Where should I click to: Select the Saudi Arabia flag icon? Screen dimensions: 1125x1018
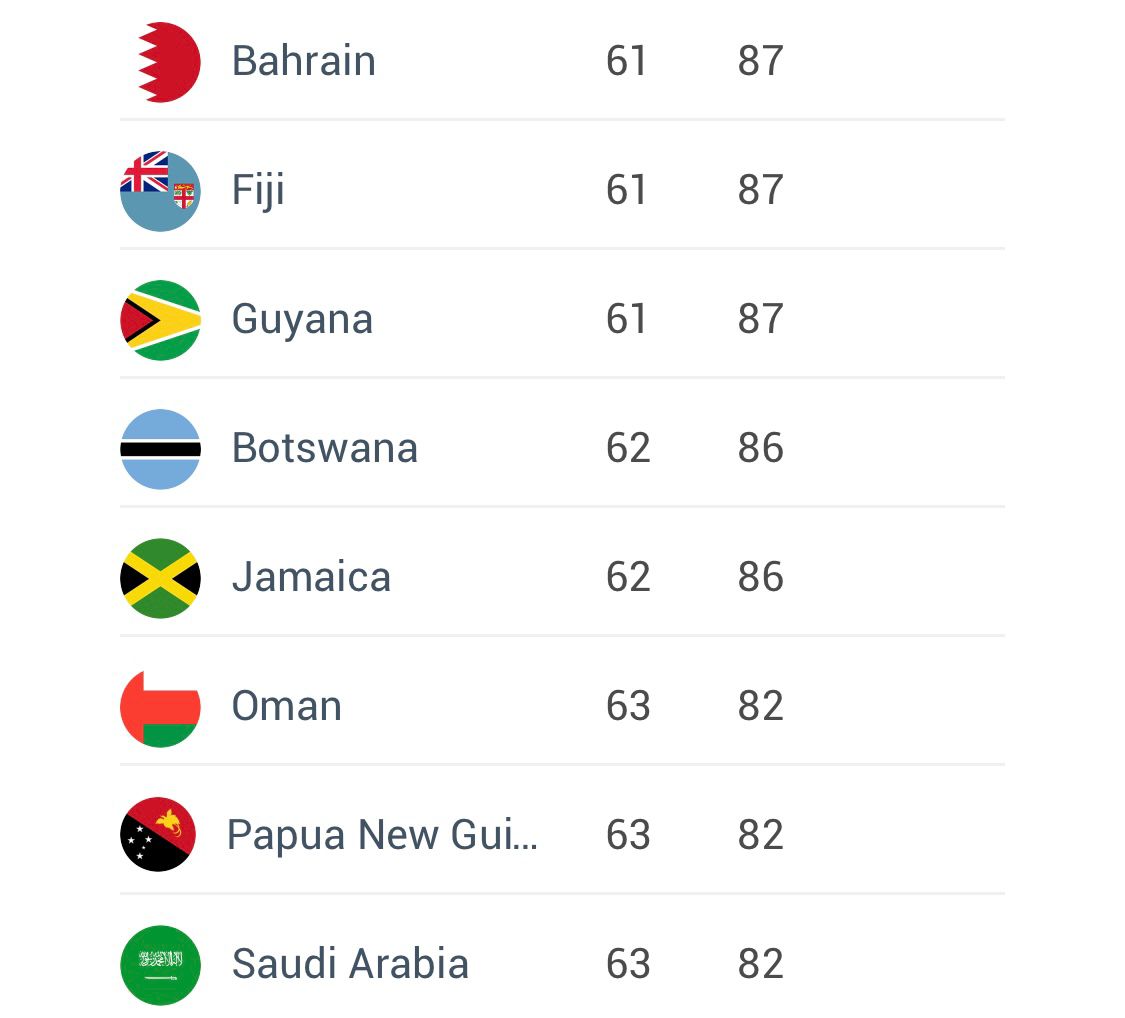pos(161,964)
